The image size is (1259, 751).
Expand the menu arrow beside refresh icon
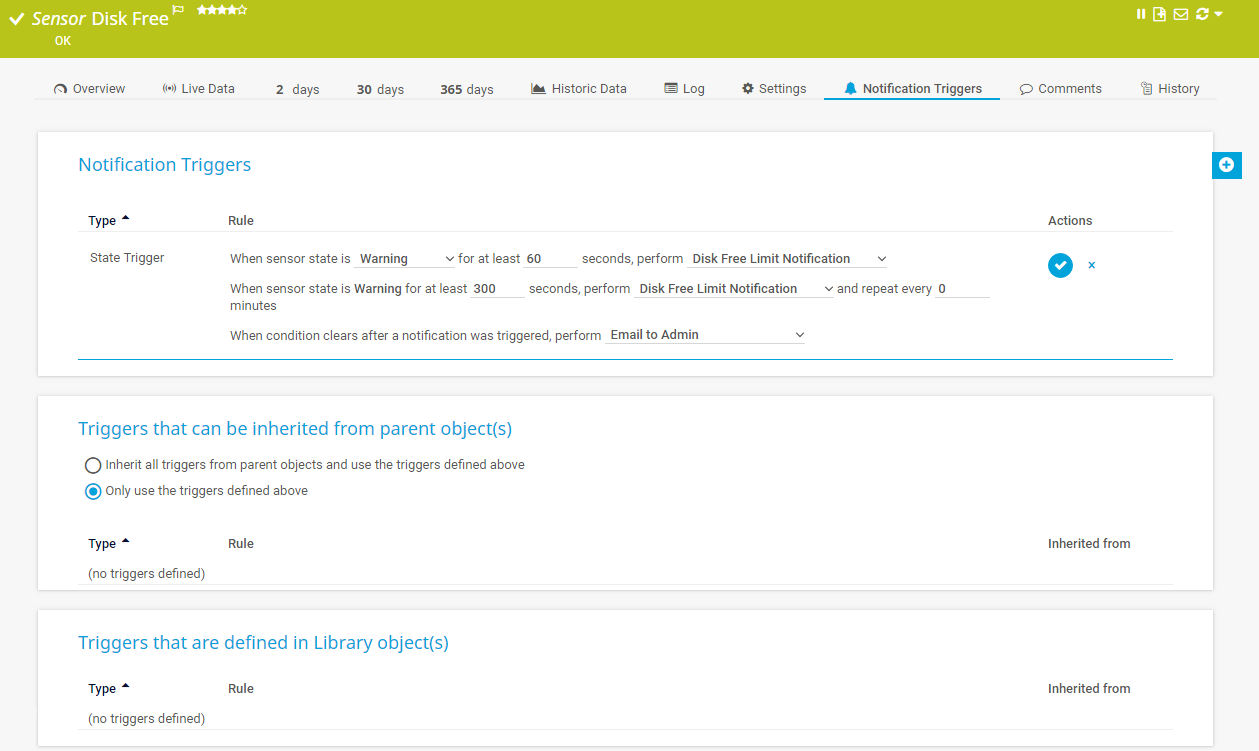pyautogui.click(x=1218, y=14)
